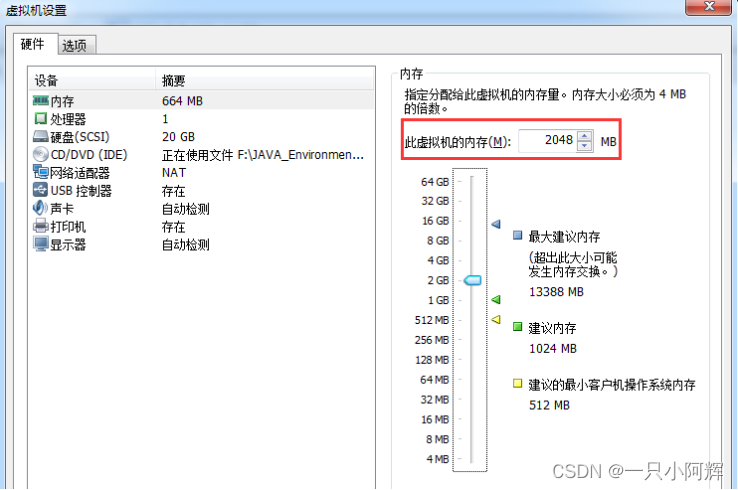Click the 摘要 column header
Image resolution: width=738 pixels, height=490 pixels.
[265, 80]
